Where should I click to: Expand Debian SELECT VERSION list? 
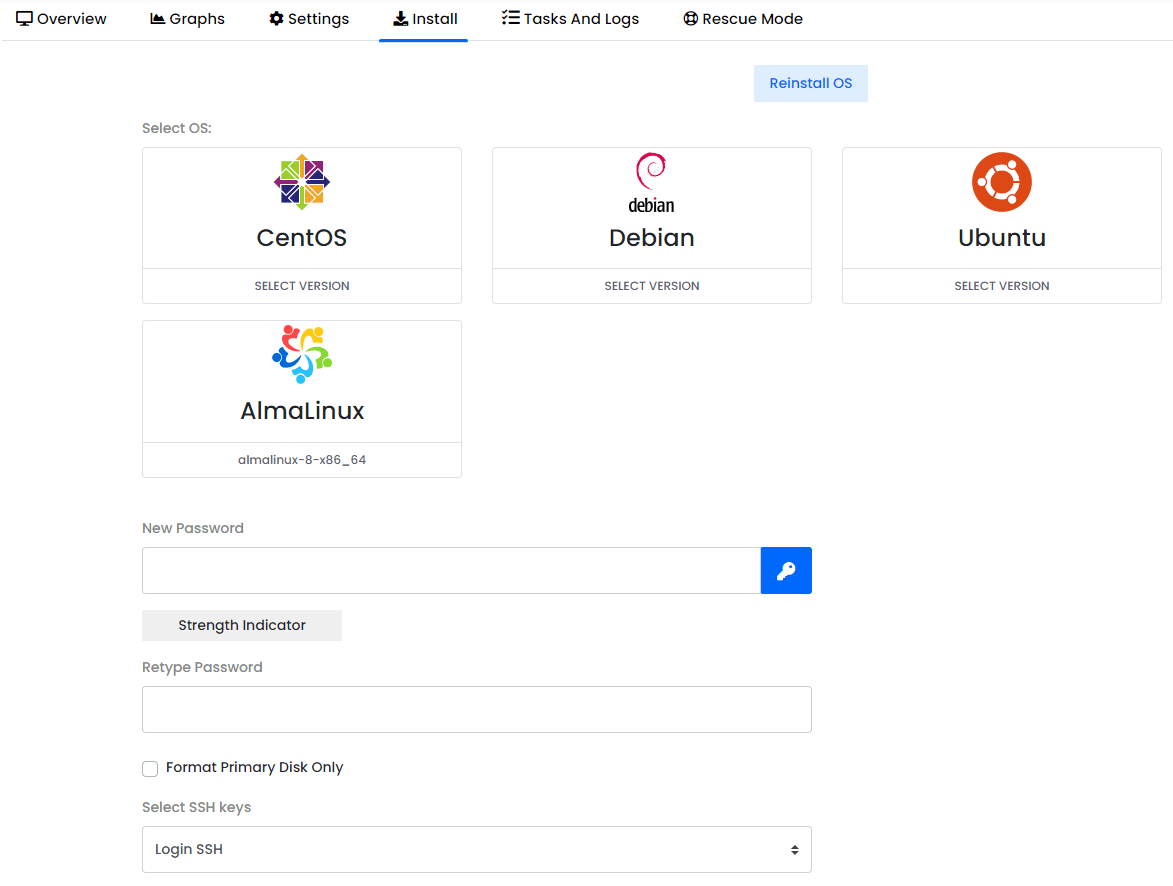(652, 286)
